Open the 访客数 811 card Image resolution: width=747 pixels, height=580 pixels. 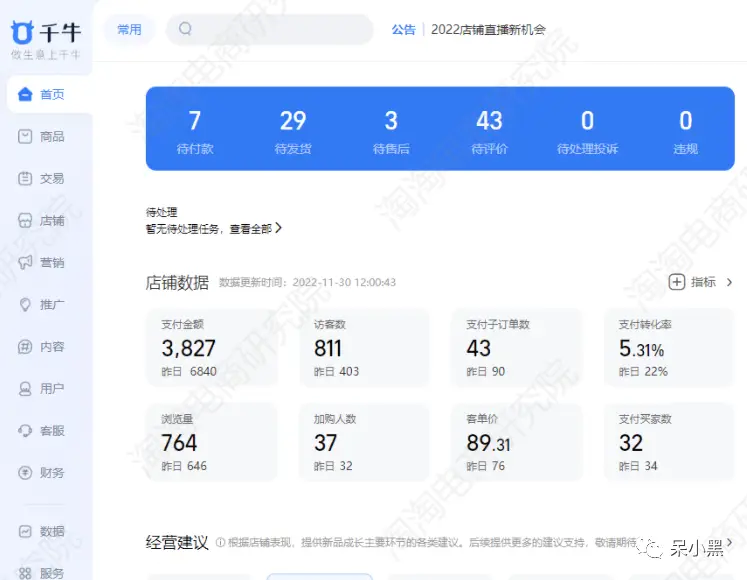coord(364,347)
